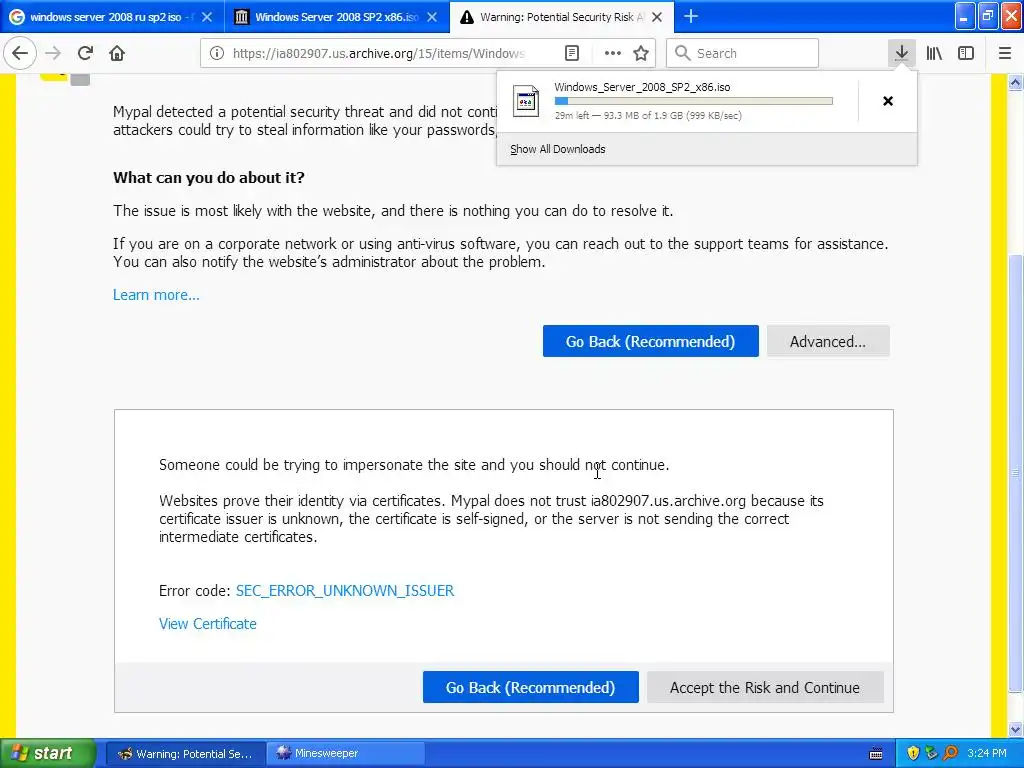Reload the current page
The width and height of the screenshot is (1024, 768).
(x=85, y=53)
